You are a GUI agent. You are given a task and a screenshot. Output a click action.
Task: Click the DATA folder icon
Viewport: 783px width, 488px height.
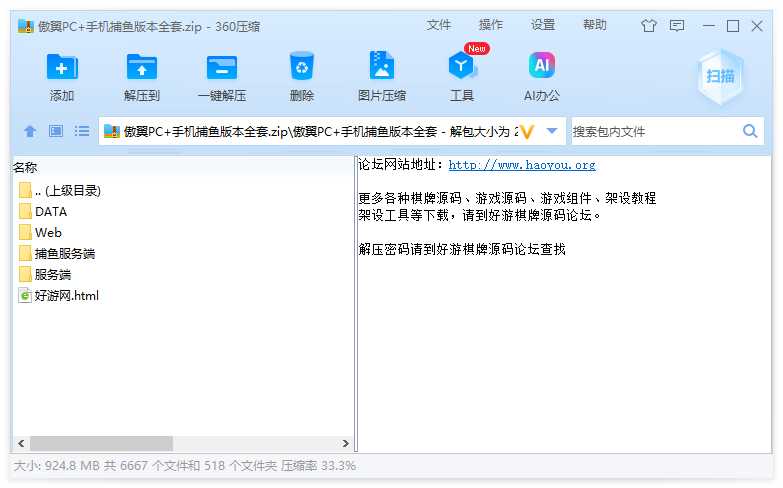25,212
